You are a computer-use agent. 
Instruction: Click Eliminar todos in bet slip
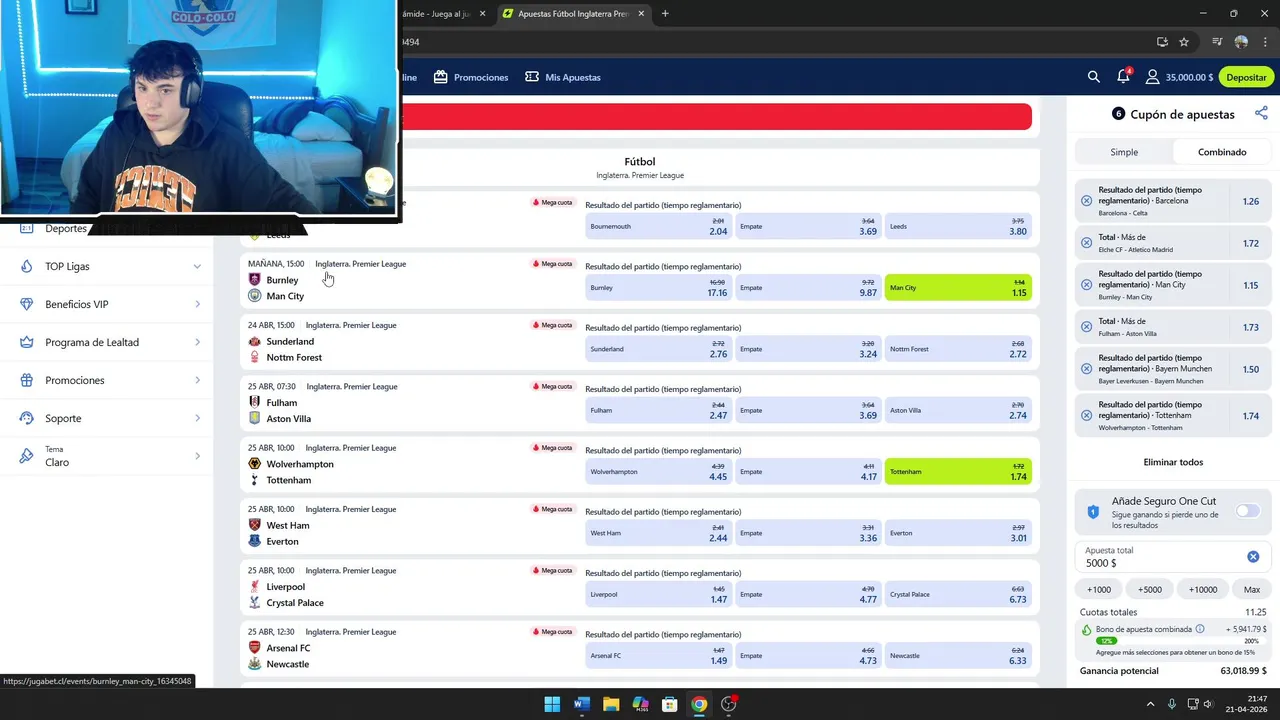tap(1173, 462)
